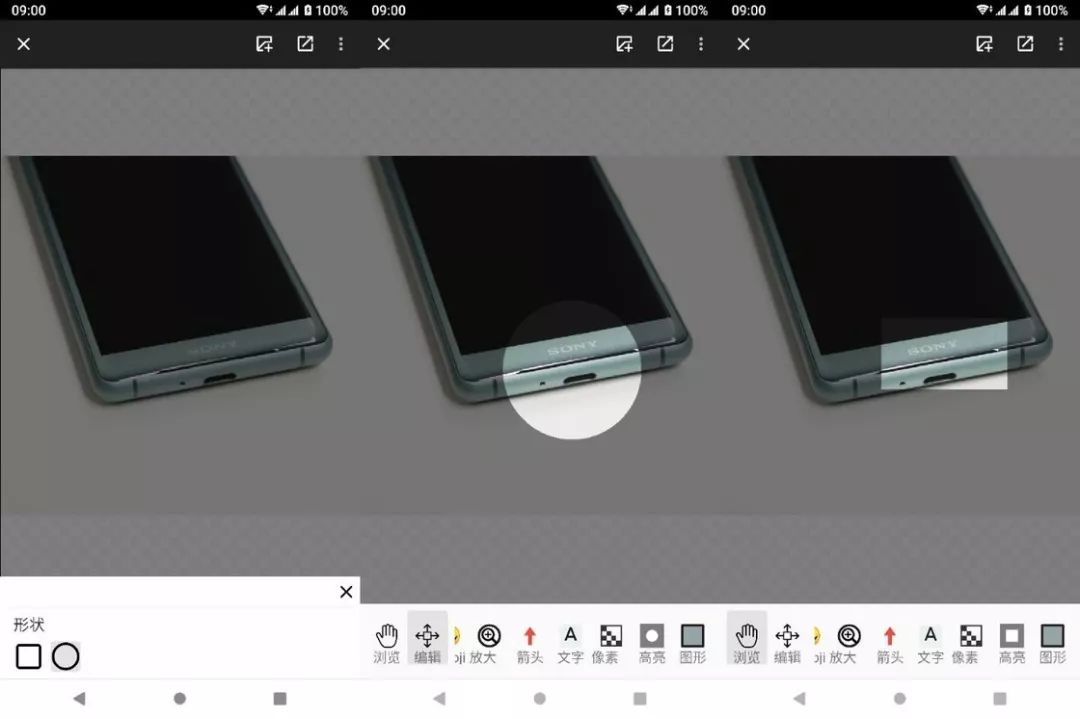Open three-dot overflow menu in rectangle-highlight screen
Screen dimensions: 1080x719
1061,44
